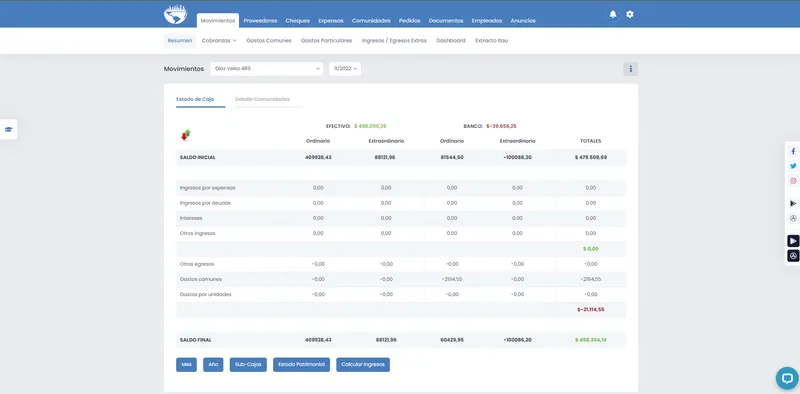Open the Dashboard subtab
This screenshot has height=394, width=800.
click(x=451, y=40)
